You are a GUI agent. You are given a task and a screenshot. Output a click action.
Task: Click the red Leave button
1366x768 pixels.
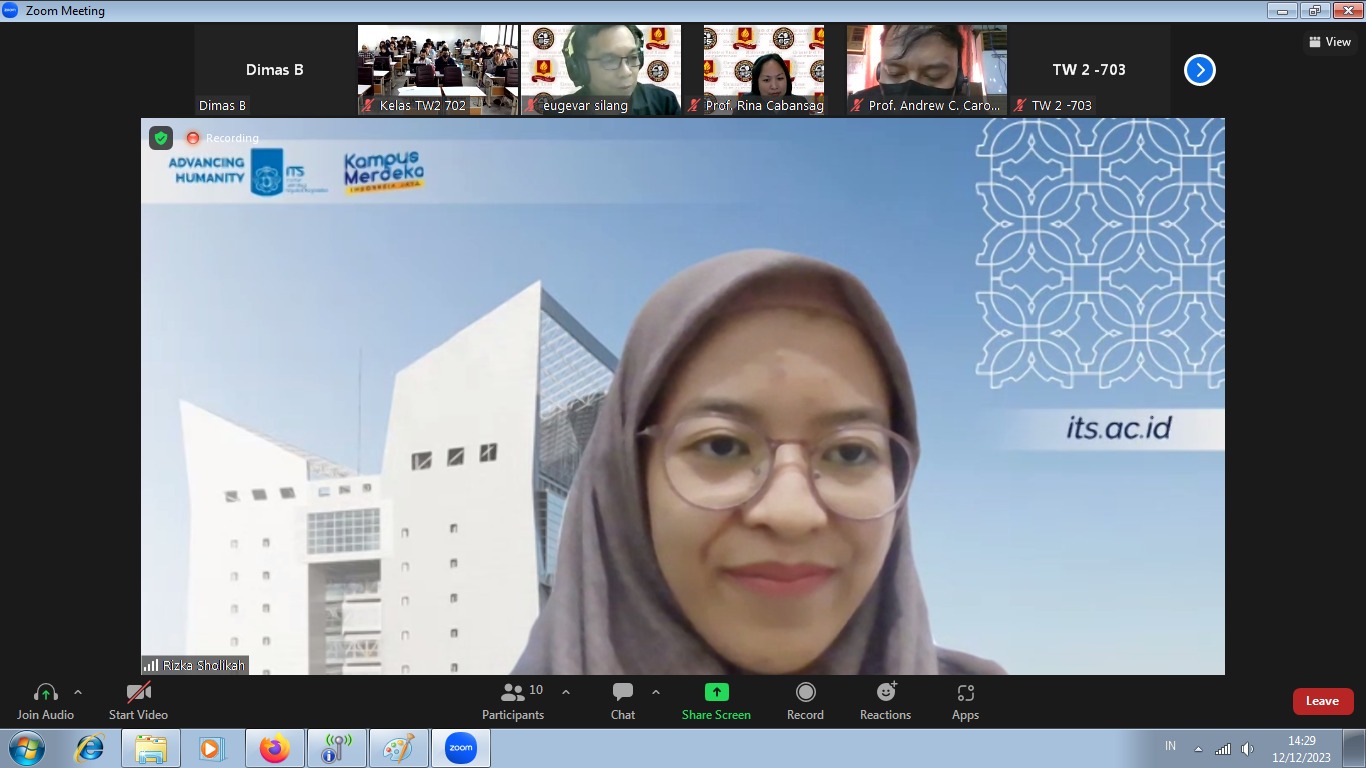(x=1322, y=701)
